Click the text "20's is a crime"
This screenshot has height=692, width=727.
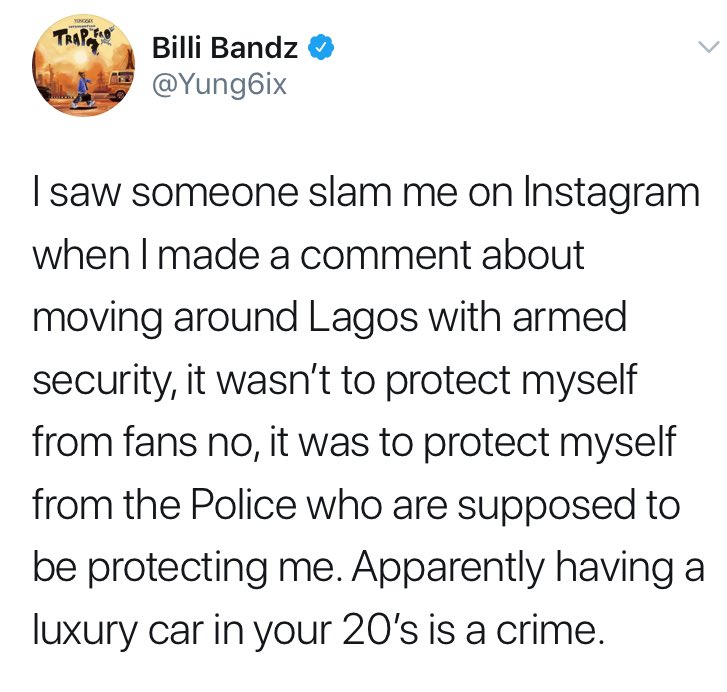click(x=473, y=631)
